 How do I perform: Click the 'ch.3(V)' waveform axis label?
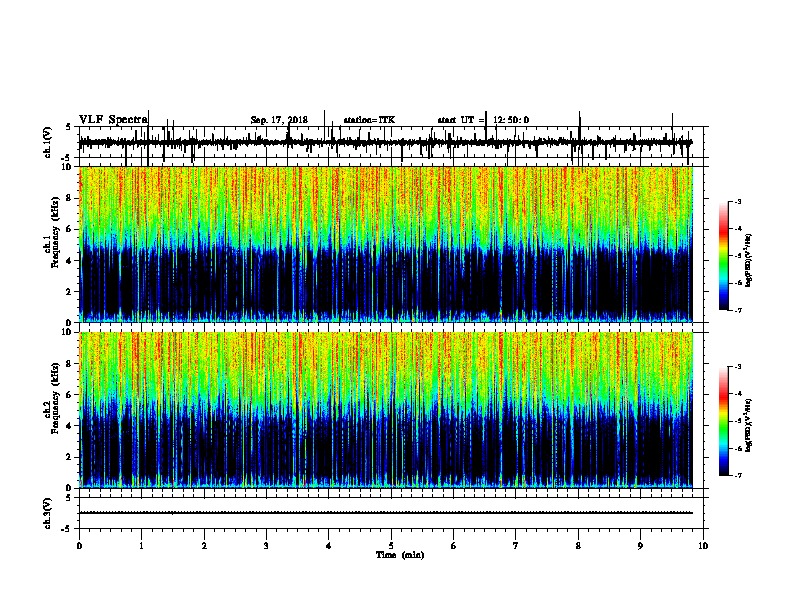(48, 513)
